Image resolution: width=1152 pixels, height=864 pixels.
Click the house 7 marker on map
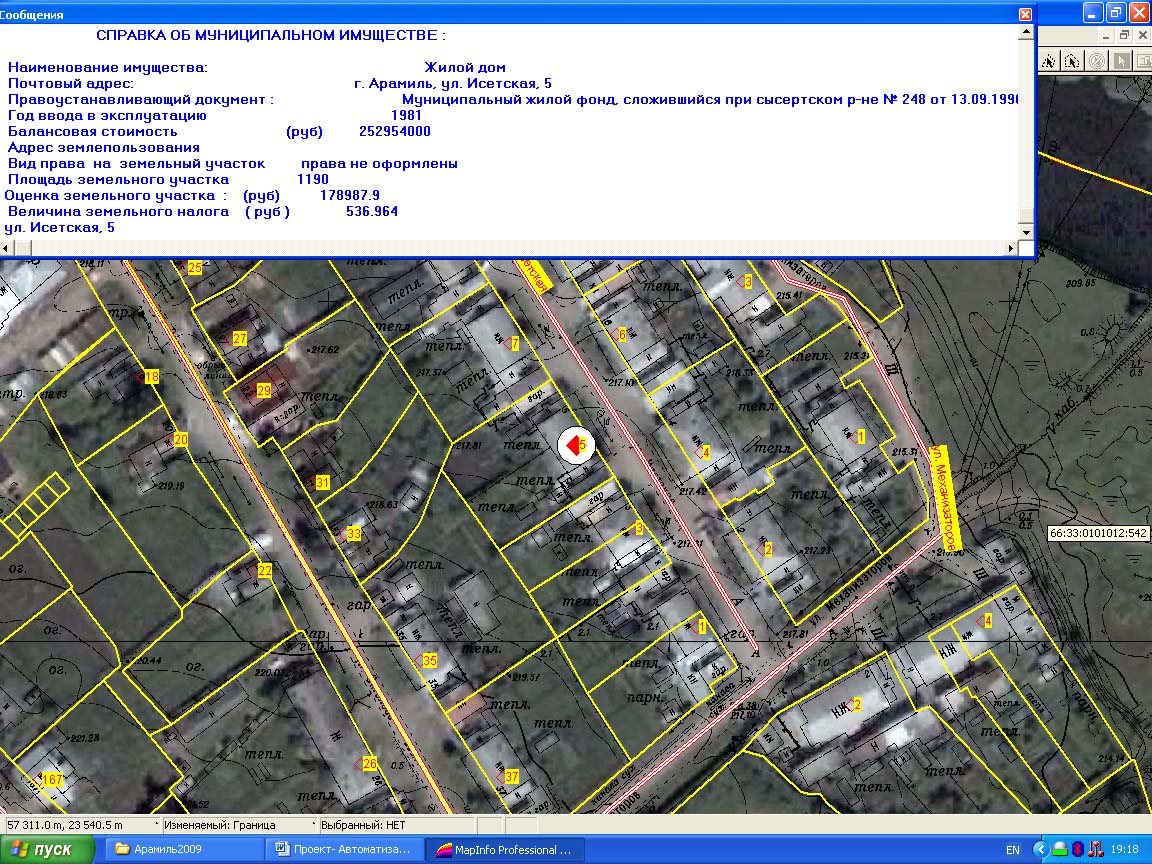[511, 343]
